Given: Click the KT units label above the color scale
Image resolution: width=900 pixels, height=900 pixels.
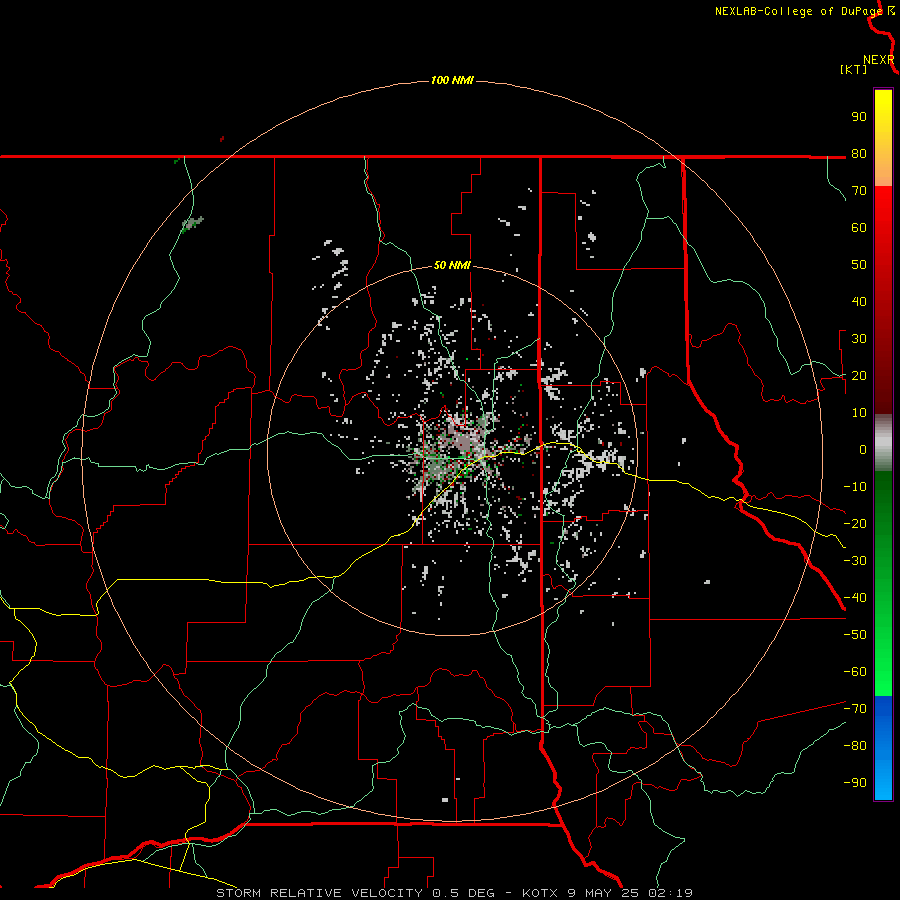Looking at the screenshot, I should (x=853, y=69).
